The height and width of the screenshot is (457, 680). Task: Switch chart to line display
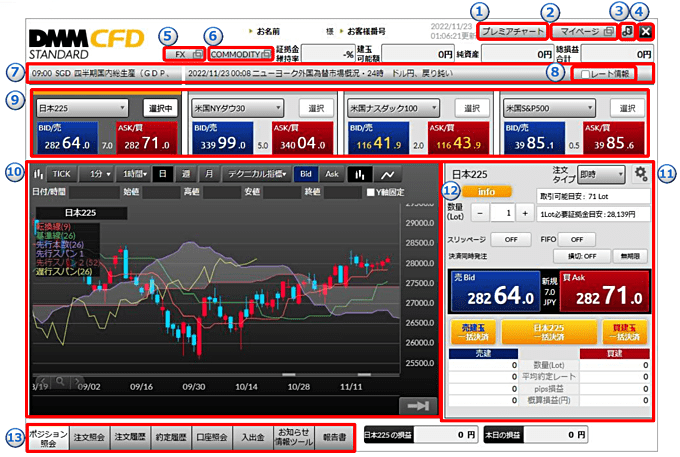click(387, 174)
